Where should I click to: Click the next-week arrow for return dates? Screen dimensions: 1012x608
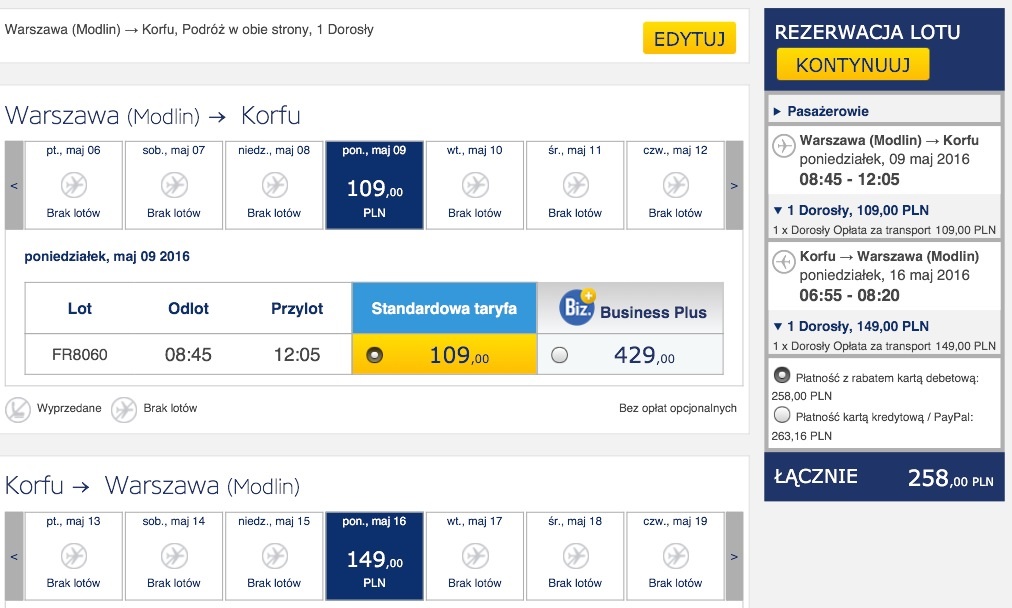point(734,556)
